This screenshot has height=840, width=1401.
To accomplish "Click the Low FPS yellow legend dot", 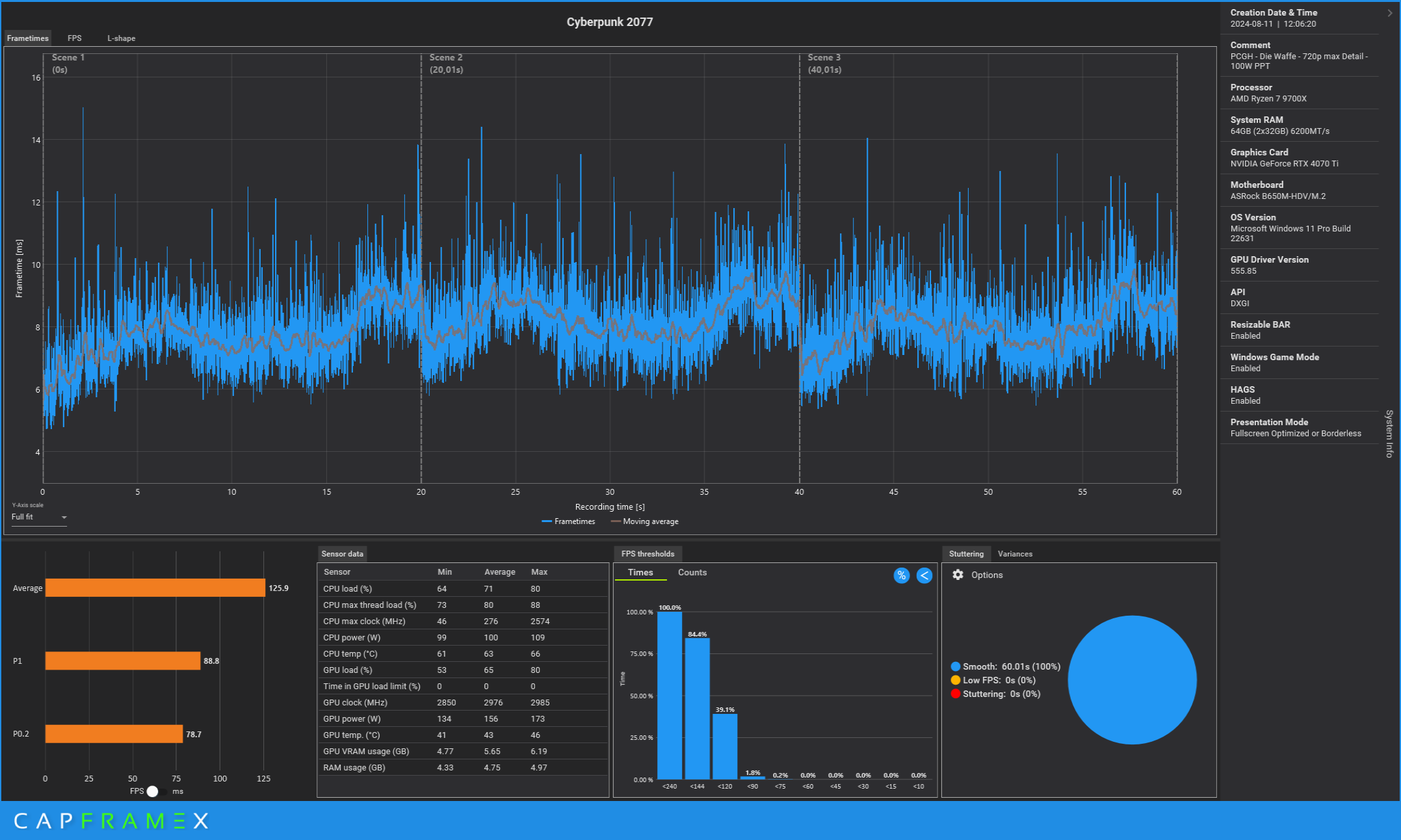I will click(956, 680).
